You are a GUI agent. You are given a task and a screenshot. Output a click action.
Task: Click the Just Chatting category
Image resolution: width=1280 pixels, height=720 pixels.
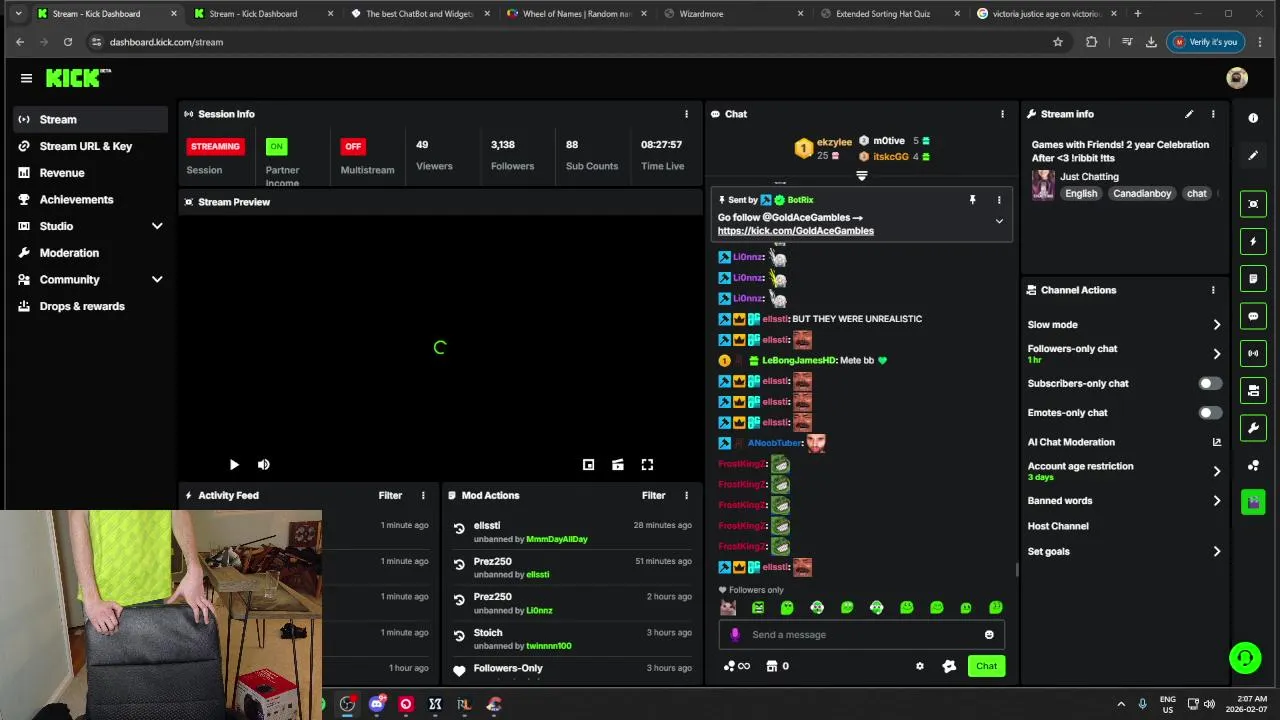click(1089, 177)
